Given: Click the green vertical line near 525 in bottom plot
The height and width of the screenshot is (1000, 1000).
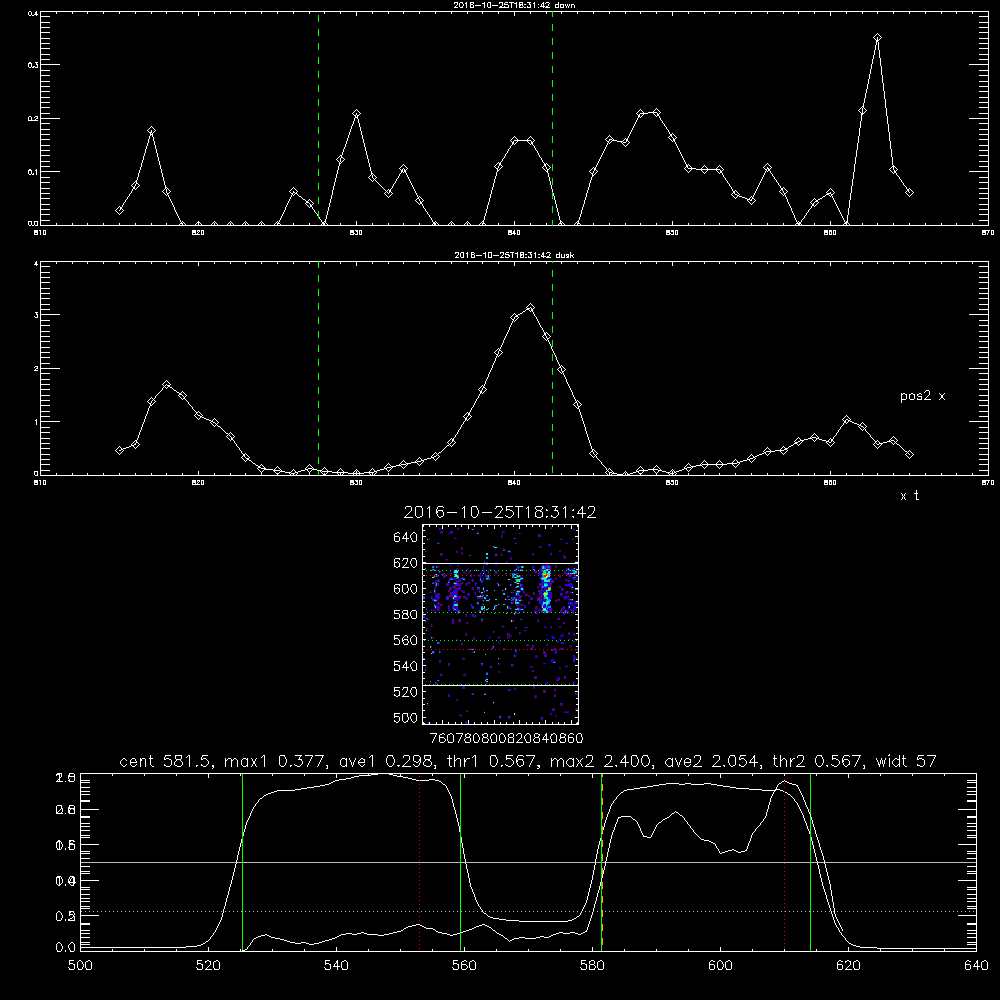Looking at the screenshot, I should (x=242, y=861).
